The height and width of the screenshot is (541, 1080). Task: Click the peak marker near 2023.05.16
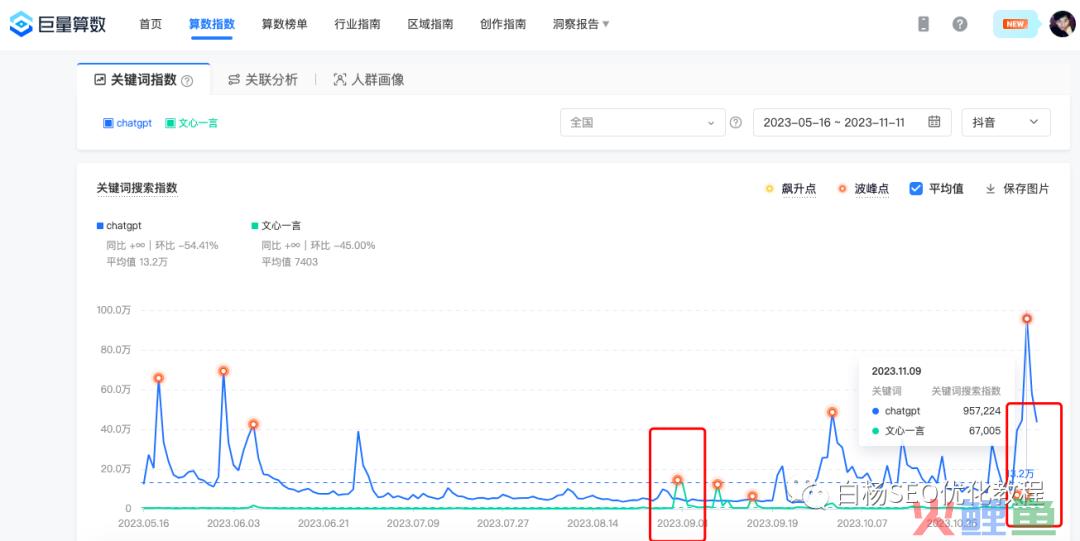click(158, 378)
